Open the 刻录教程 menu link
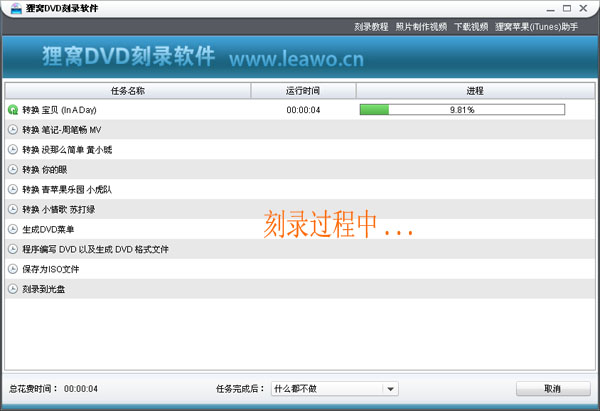The image size is (600, 411). 371,27
